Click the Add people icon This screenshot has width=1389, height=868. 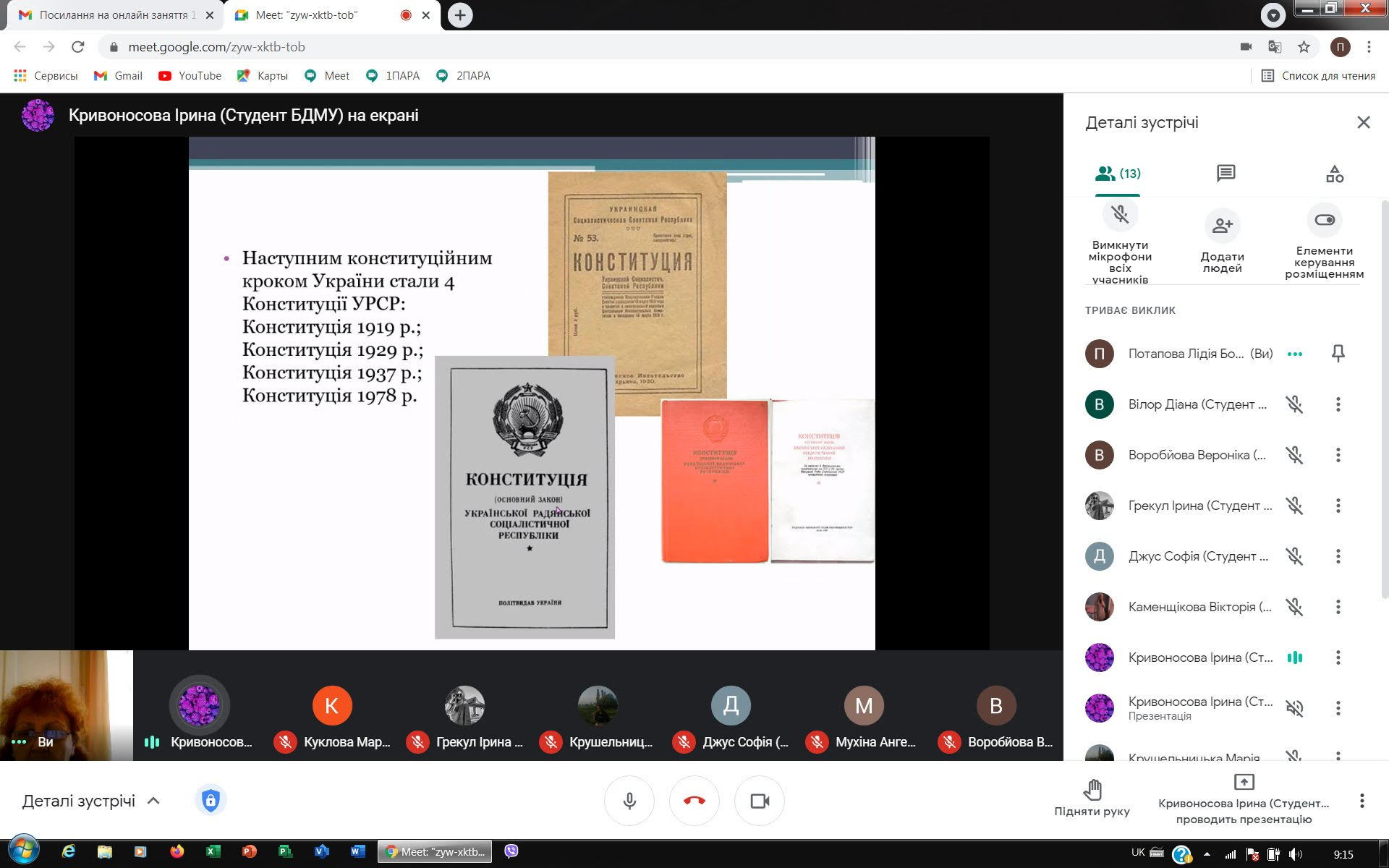click(1222, 226)
